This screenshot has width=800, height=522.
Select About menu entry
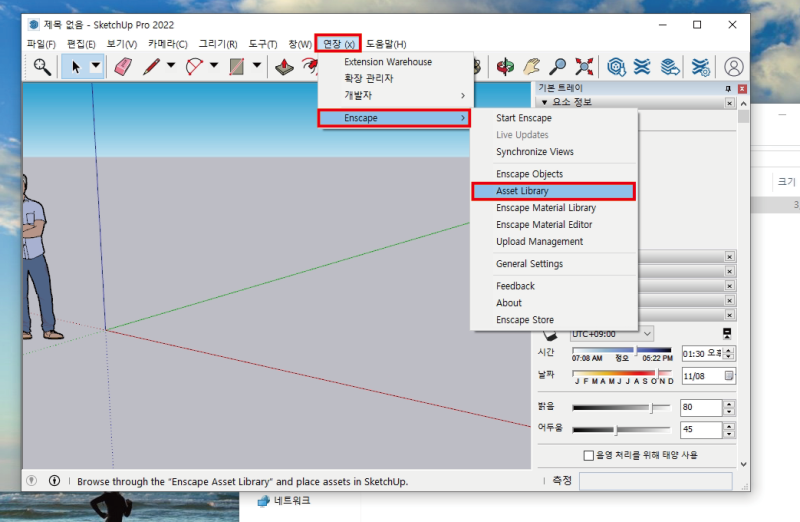click(554, 303)
